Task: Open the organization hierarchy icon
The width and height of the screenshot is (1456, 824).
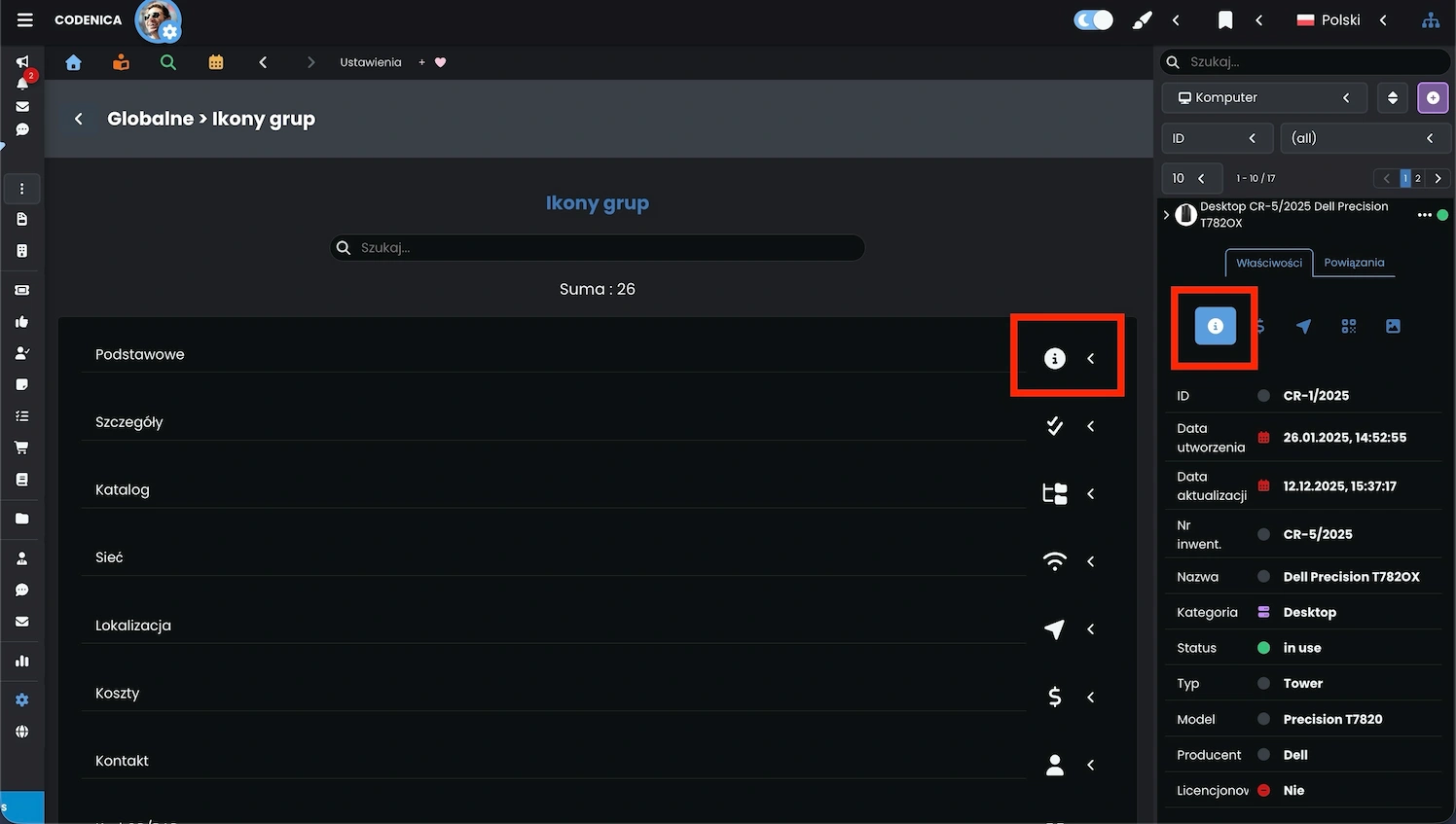Action: click(x=1430, y=20)
